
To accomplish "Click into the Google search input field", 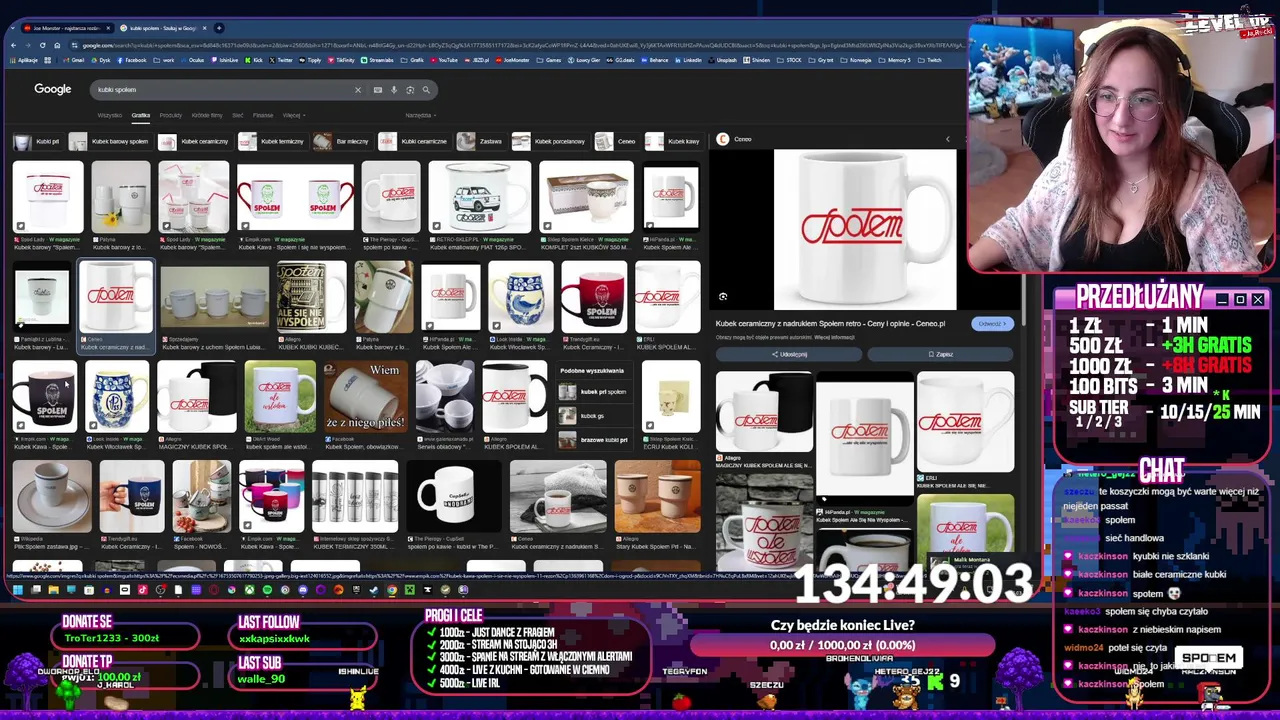I will coord(225,90).
